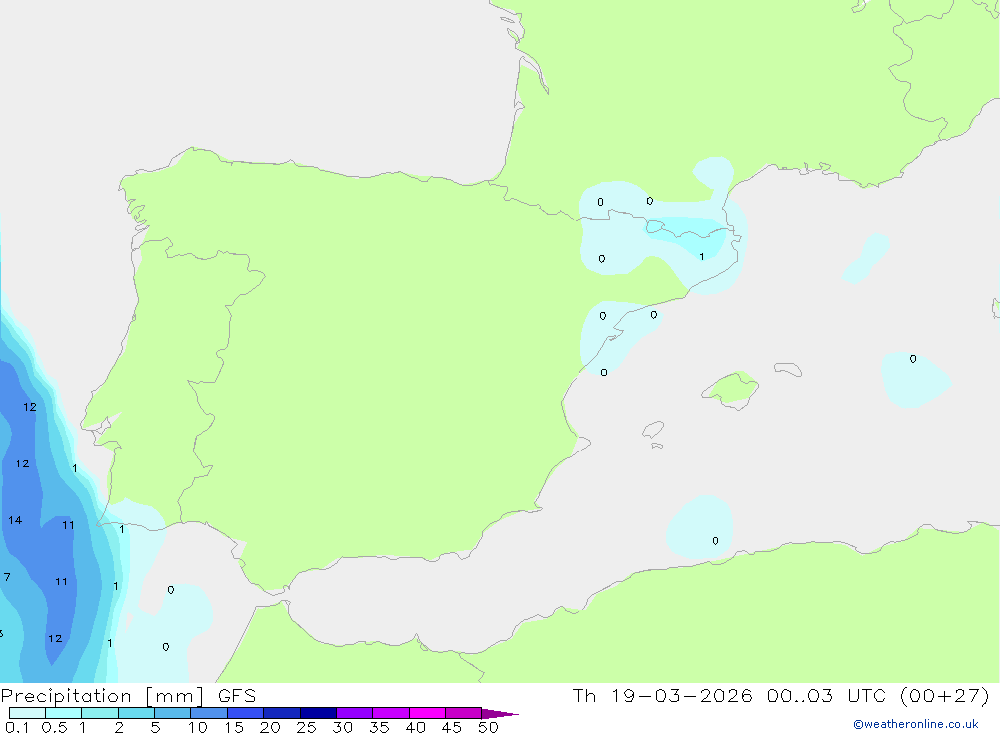Viewport: 1000px width, 733px height.
Task: Select the 2–5 mm legend swatch
Action: click(136, 713)
